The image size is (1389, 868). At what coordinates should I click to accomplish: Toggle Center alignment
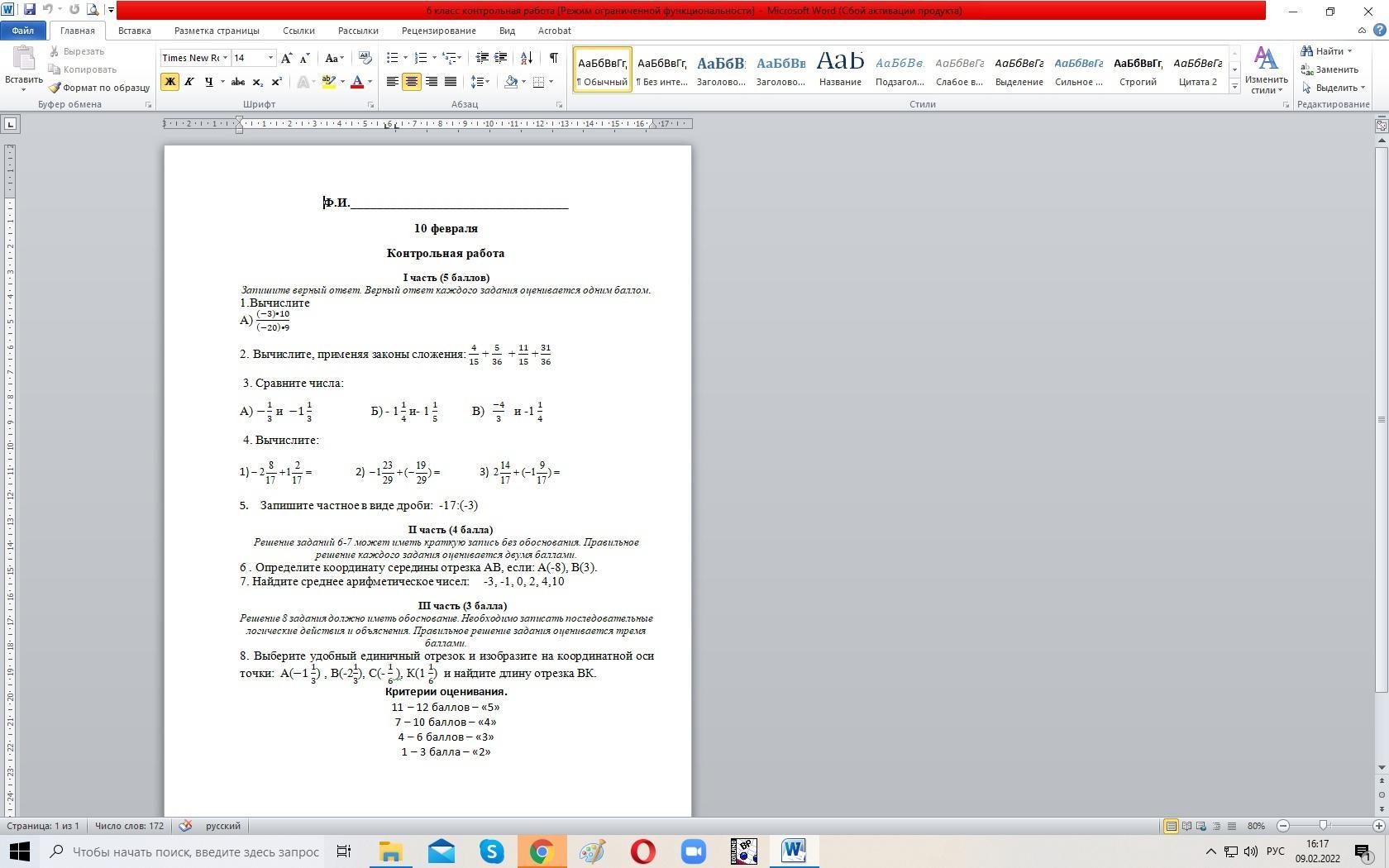pyautogui.click(x=411, y=82)
